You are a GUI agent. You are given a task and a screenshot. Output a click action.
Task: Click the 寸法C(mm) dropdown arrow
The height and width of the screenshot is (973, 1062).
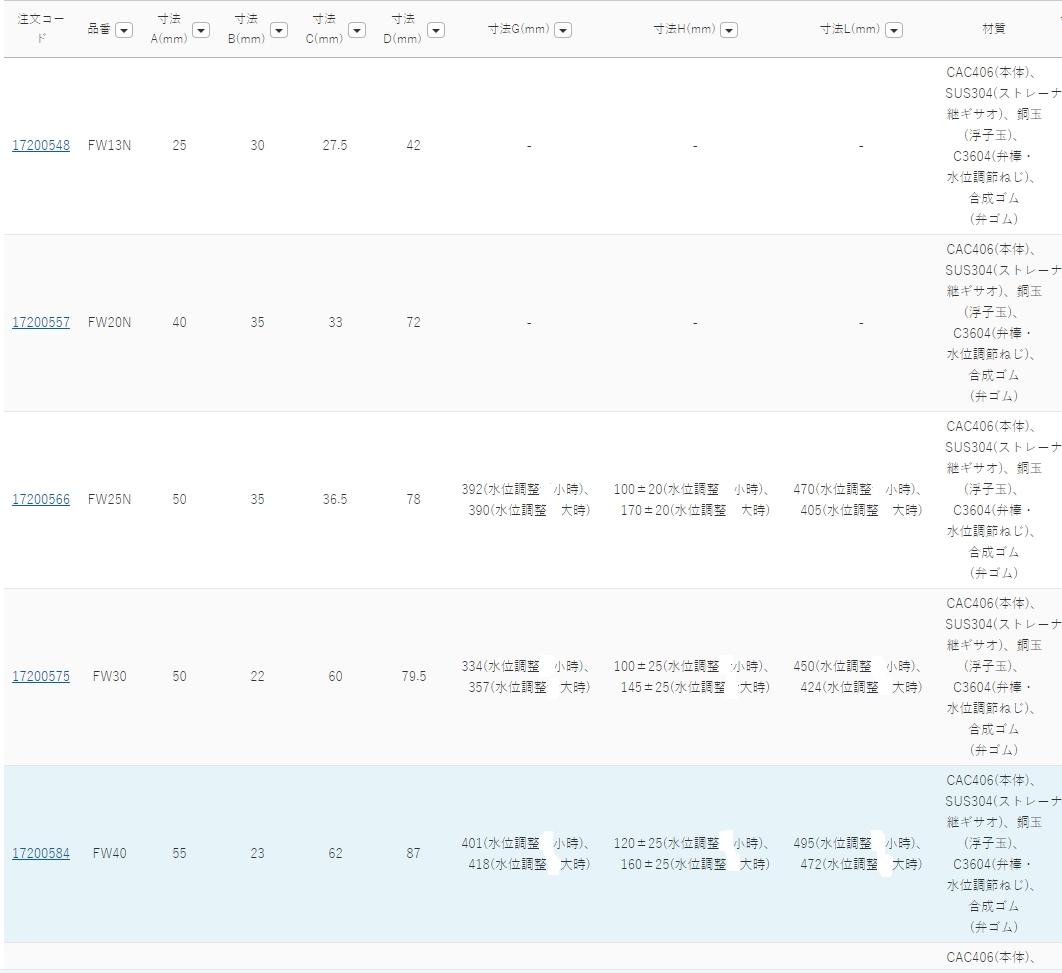(357, 30)
